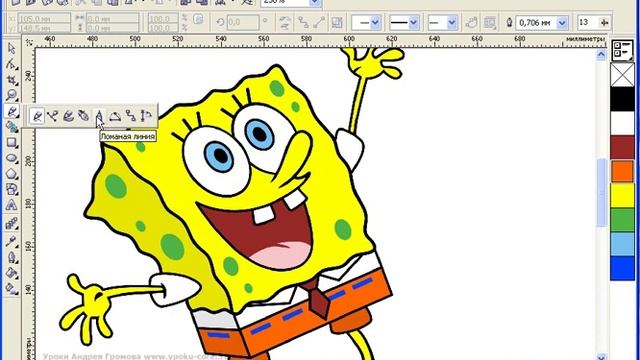Select the Interactive Fill tool

pos(11,289)
